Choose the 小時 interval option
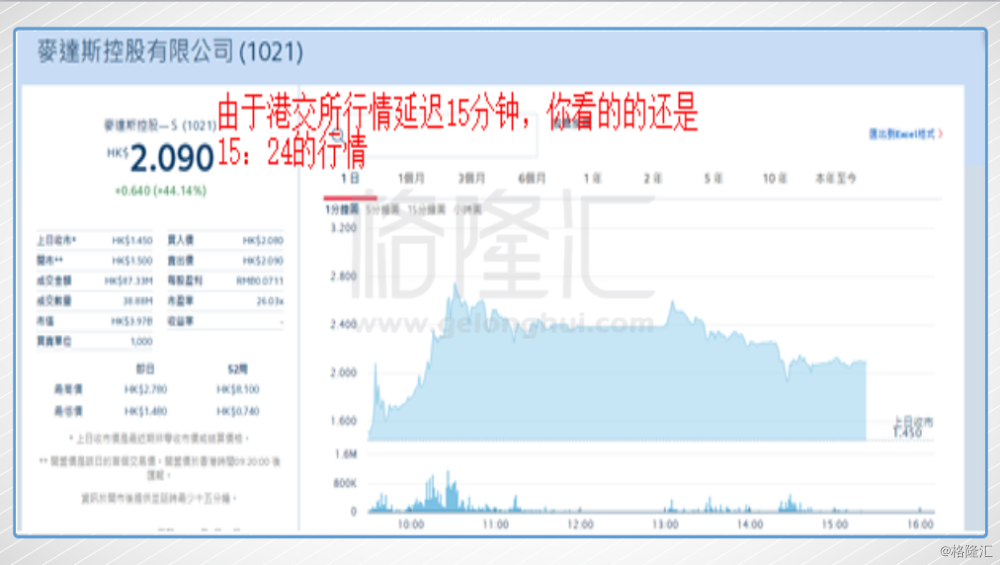The image size is (1000, 565). [467, 210]
